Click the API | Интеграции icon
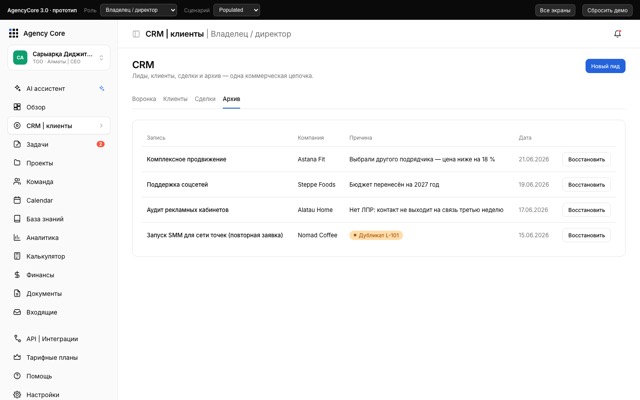This screenshot has width=640, height=400. [17, 338]
